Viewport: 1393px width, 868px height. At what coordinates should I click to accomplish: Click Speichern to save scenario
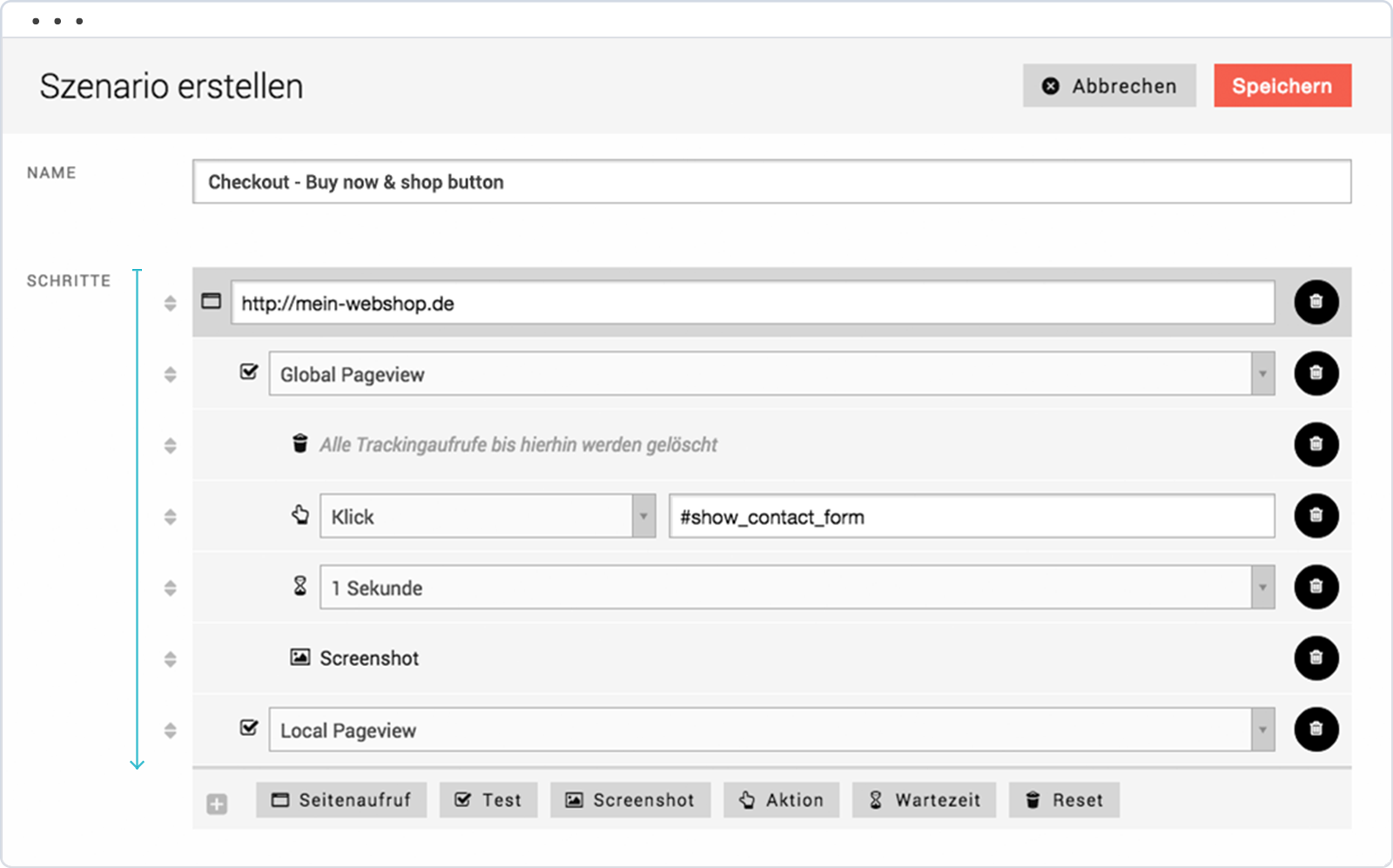point(1282,85)
